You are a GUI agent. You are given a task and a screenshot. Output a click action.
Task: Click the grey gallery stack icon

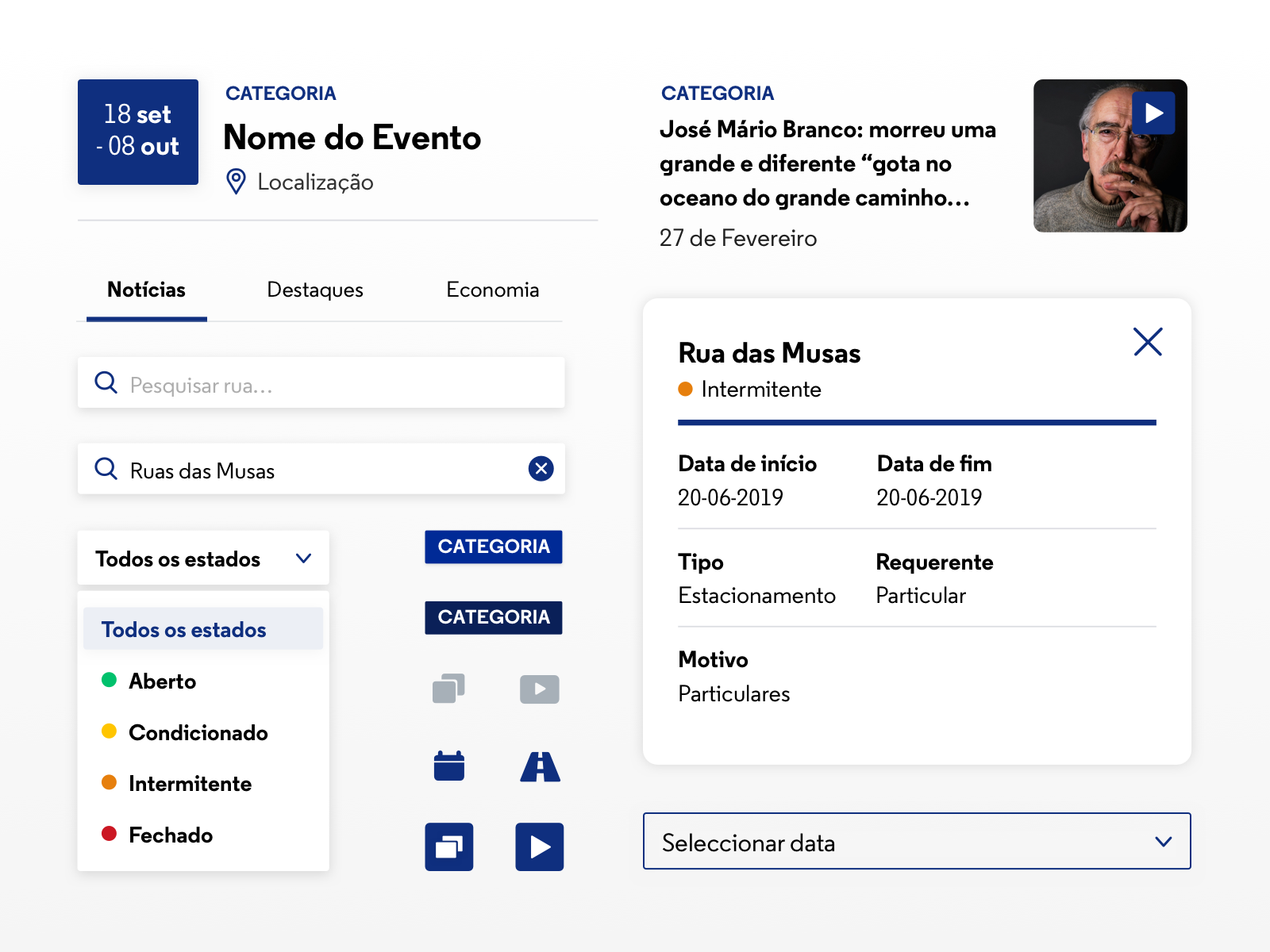(448, 689)
